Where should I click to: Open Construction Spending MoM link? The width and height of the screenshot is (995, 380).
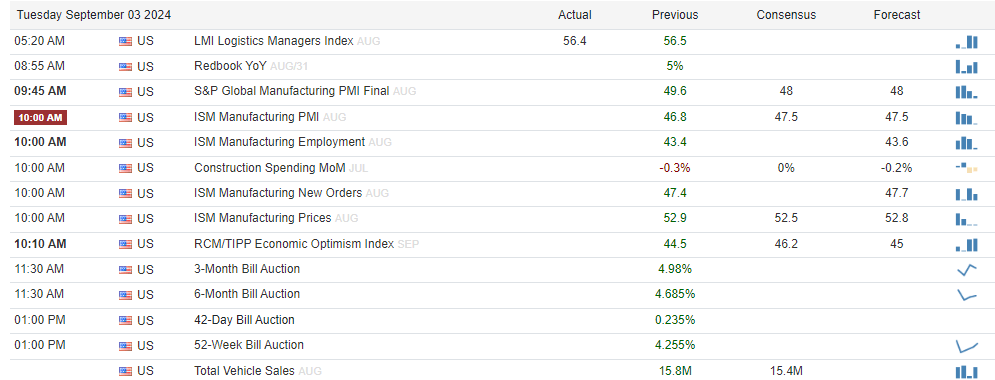pyautogui.click(x=270, y=167)
